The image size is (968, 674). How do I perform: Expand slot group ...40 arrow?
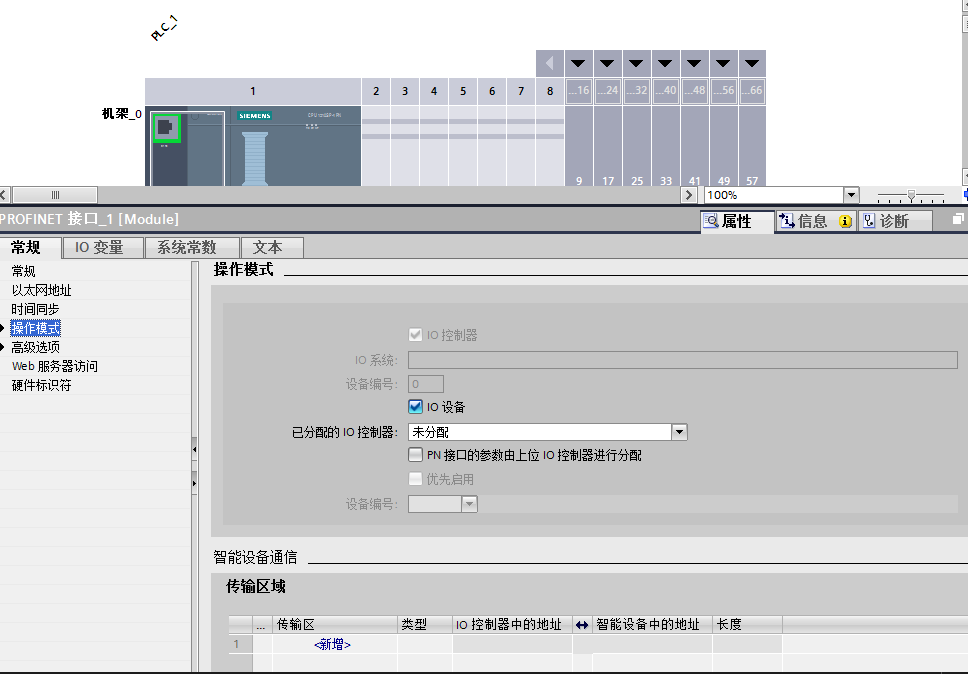[x=666, y=63]
